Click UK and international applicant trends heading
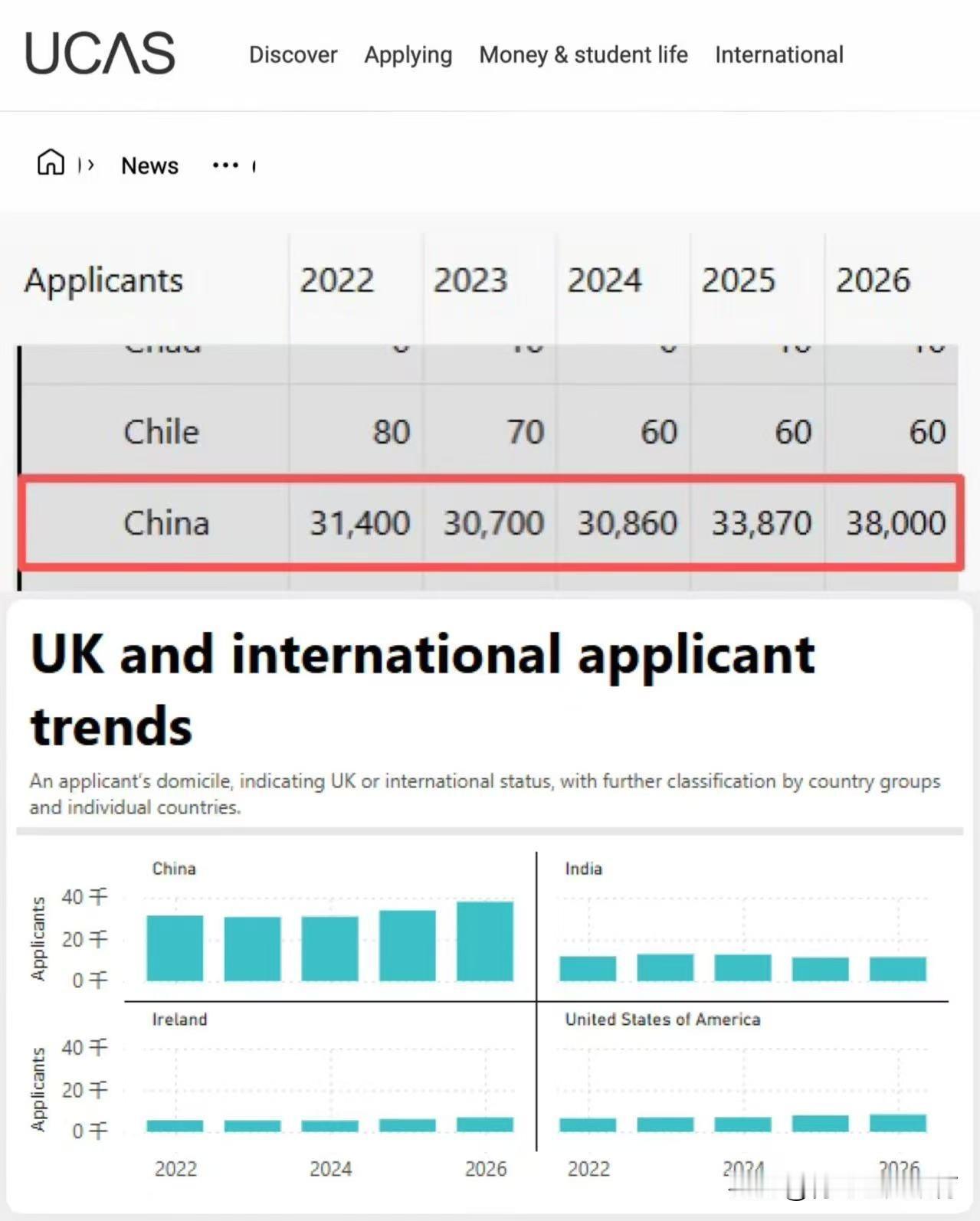Viewport: 980px width, 1221px height. (x=423, y=689)
